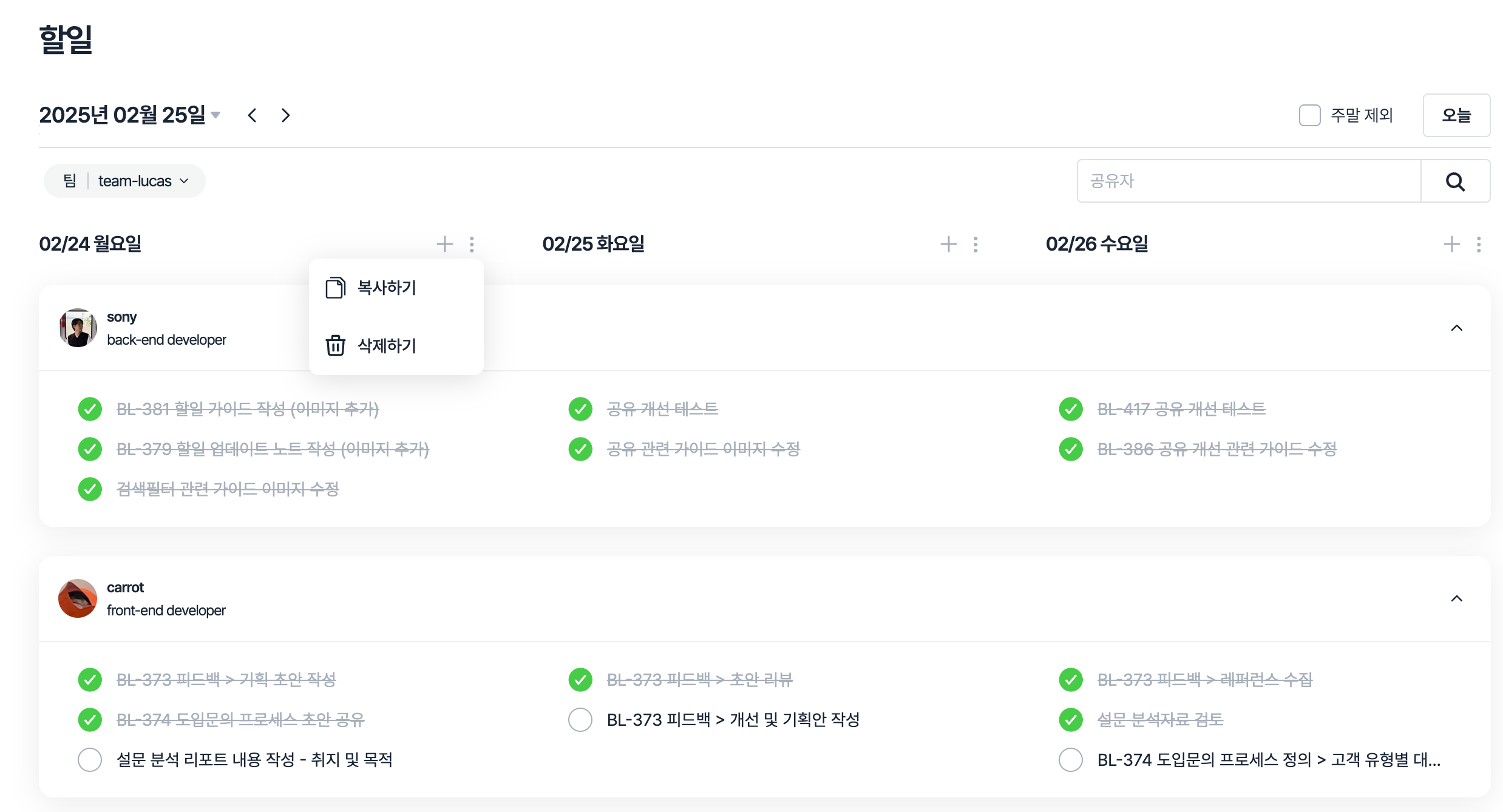Go to previous date with left arrow
This screenshot has height=812, width=1503.
253,115
